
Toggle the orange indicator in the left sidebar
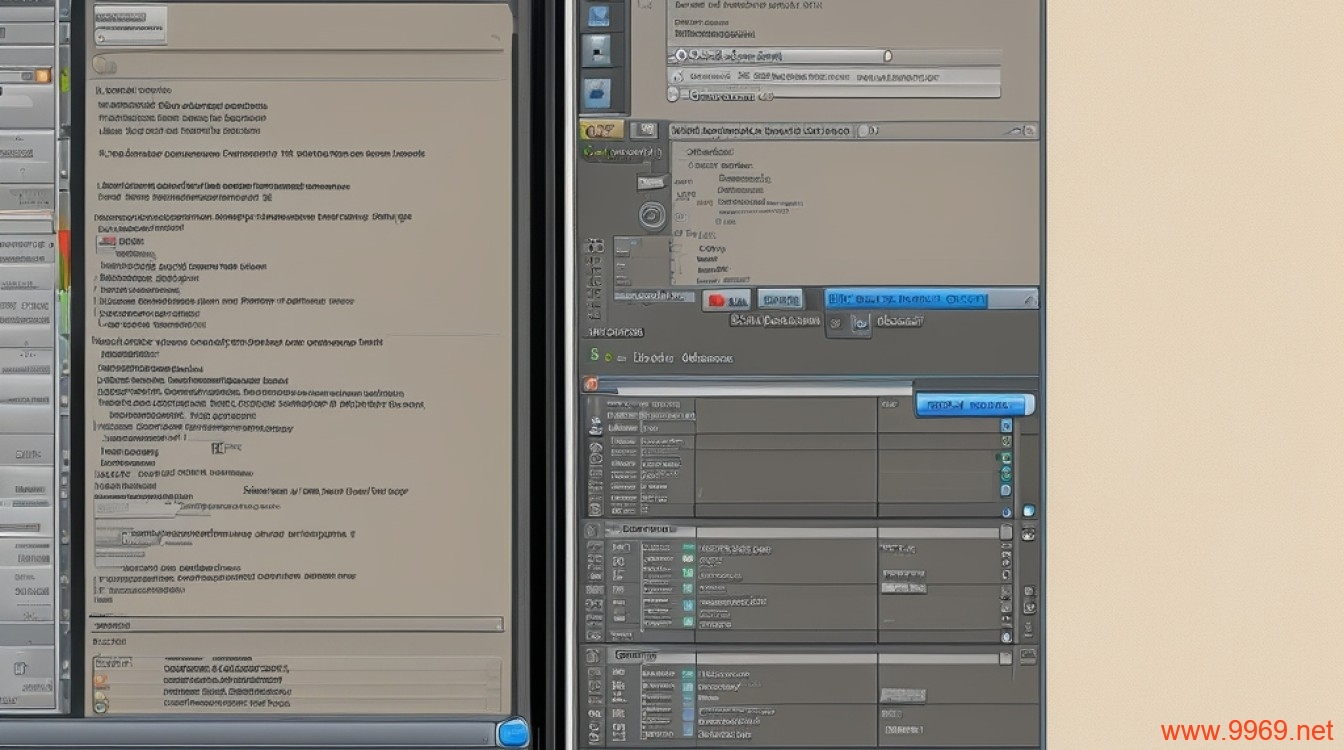pos(42,76)
